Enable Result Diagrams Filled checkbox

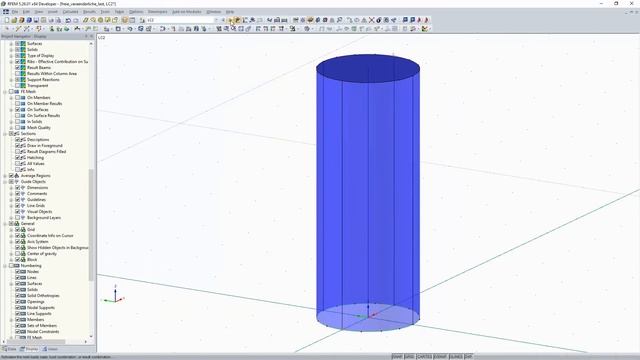pyautogui.click(x=18, y=151)
